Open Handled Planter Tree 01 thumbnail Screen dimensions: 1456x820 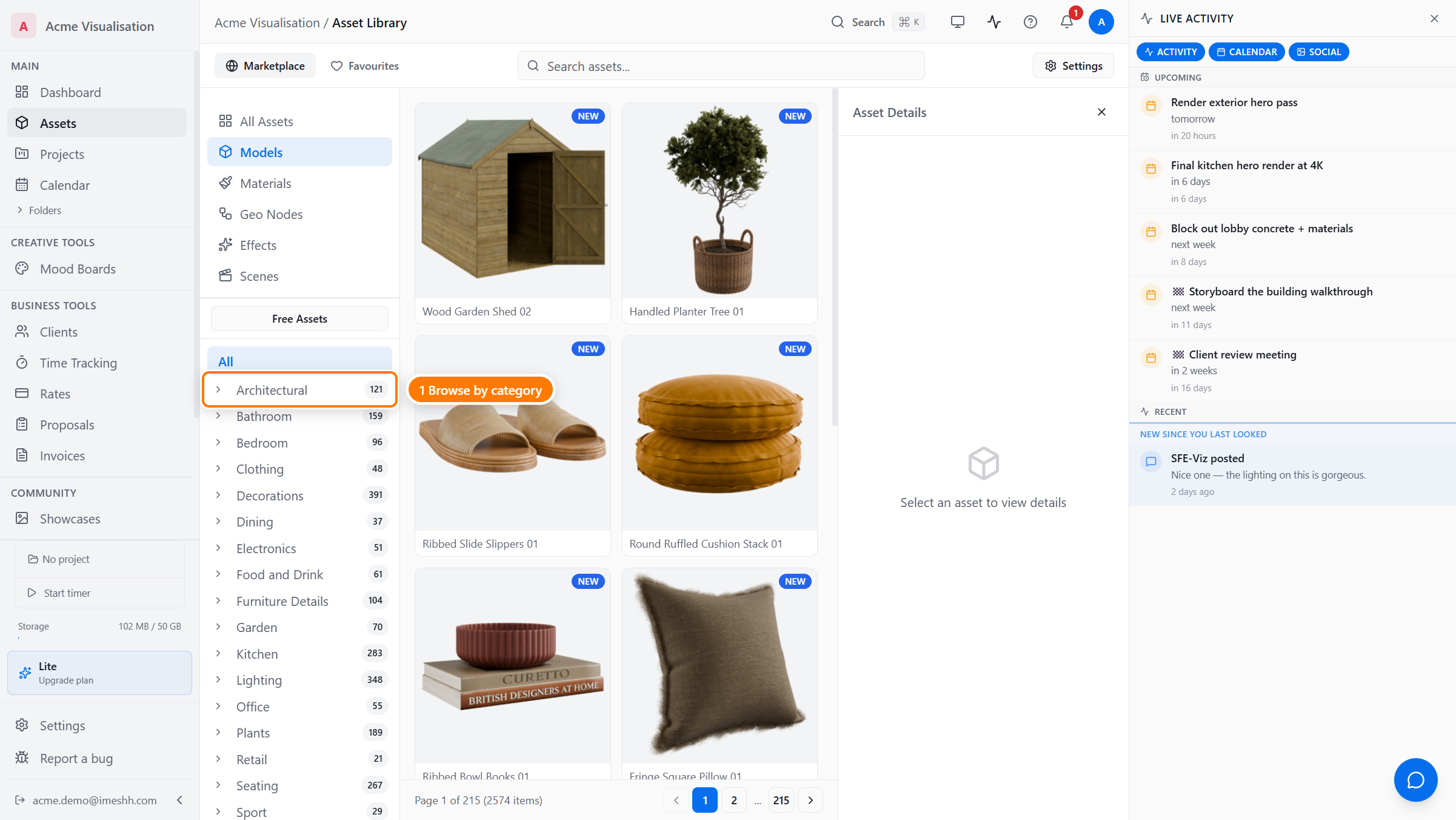tap(720, 201)
